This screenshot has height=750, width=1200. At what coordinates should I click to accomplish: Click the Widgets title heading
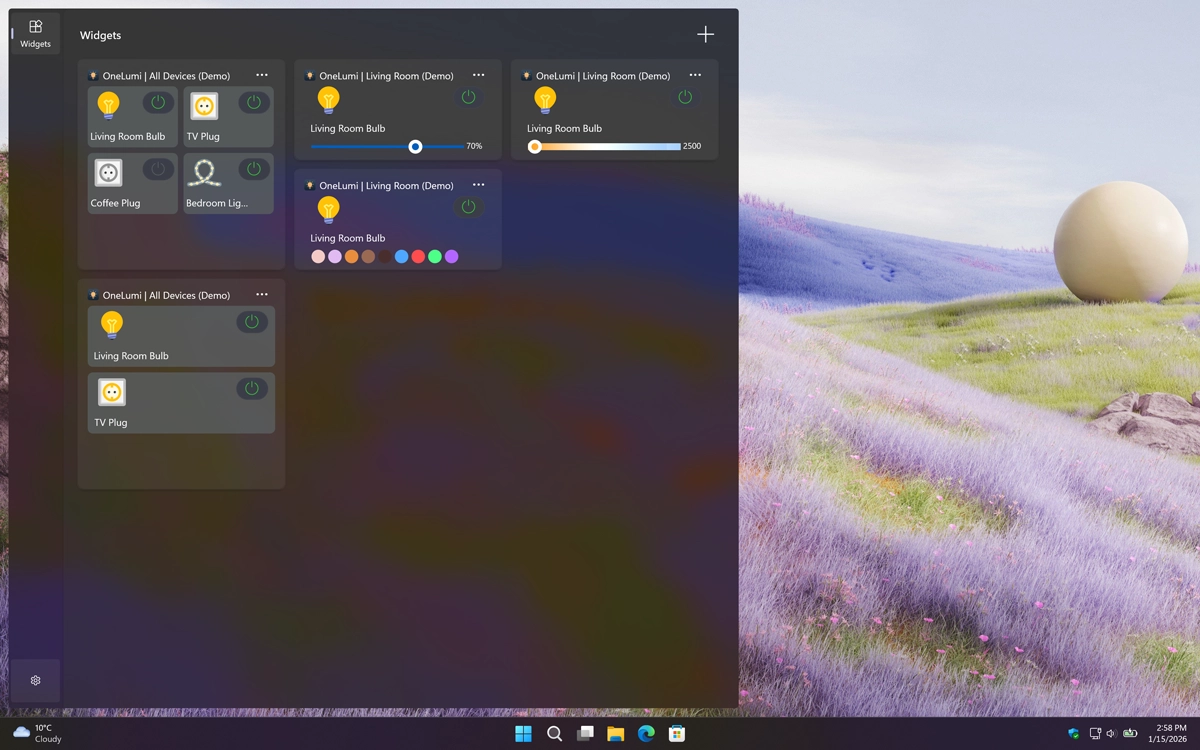(100, 35)
